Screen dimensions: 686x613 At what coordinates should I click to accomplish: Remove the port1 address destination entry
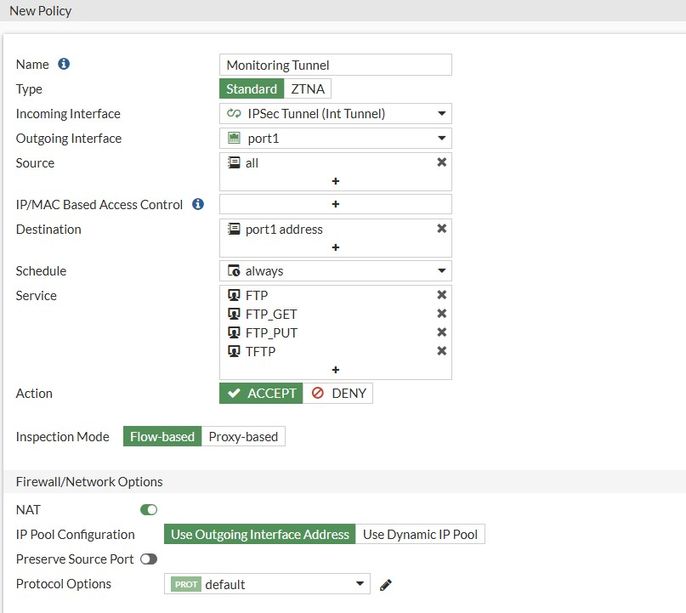tap(441, 229)
